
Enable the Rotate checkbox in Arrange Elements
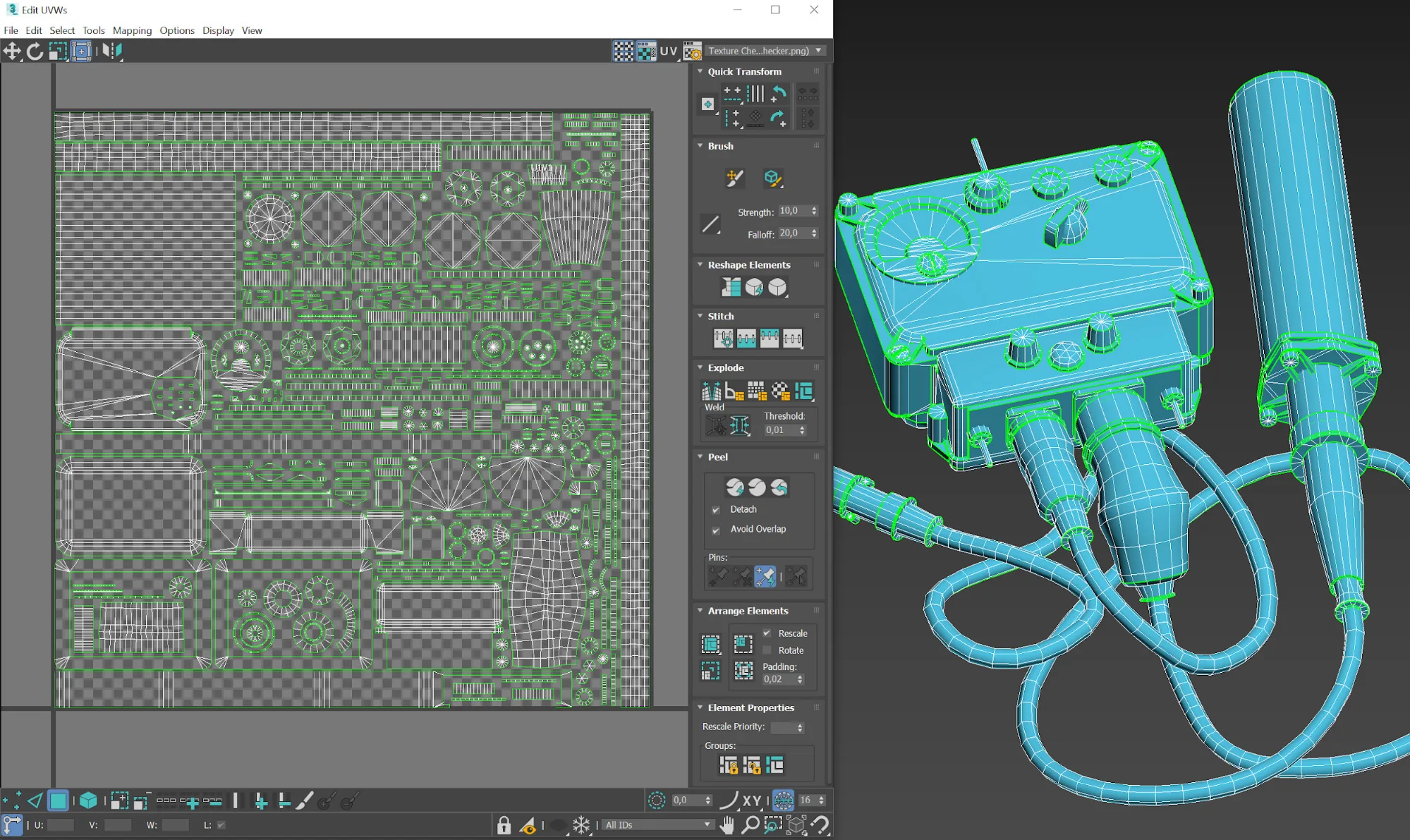pyautogui.click(x=767, y=650)
